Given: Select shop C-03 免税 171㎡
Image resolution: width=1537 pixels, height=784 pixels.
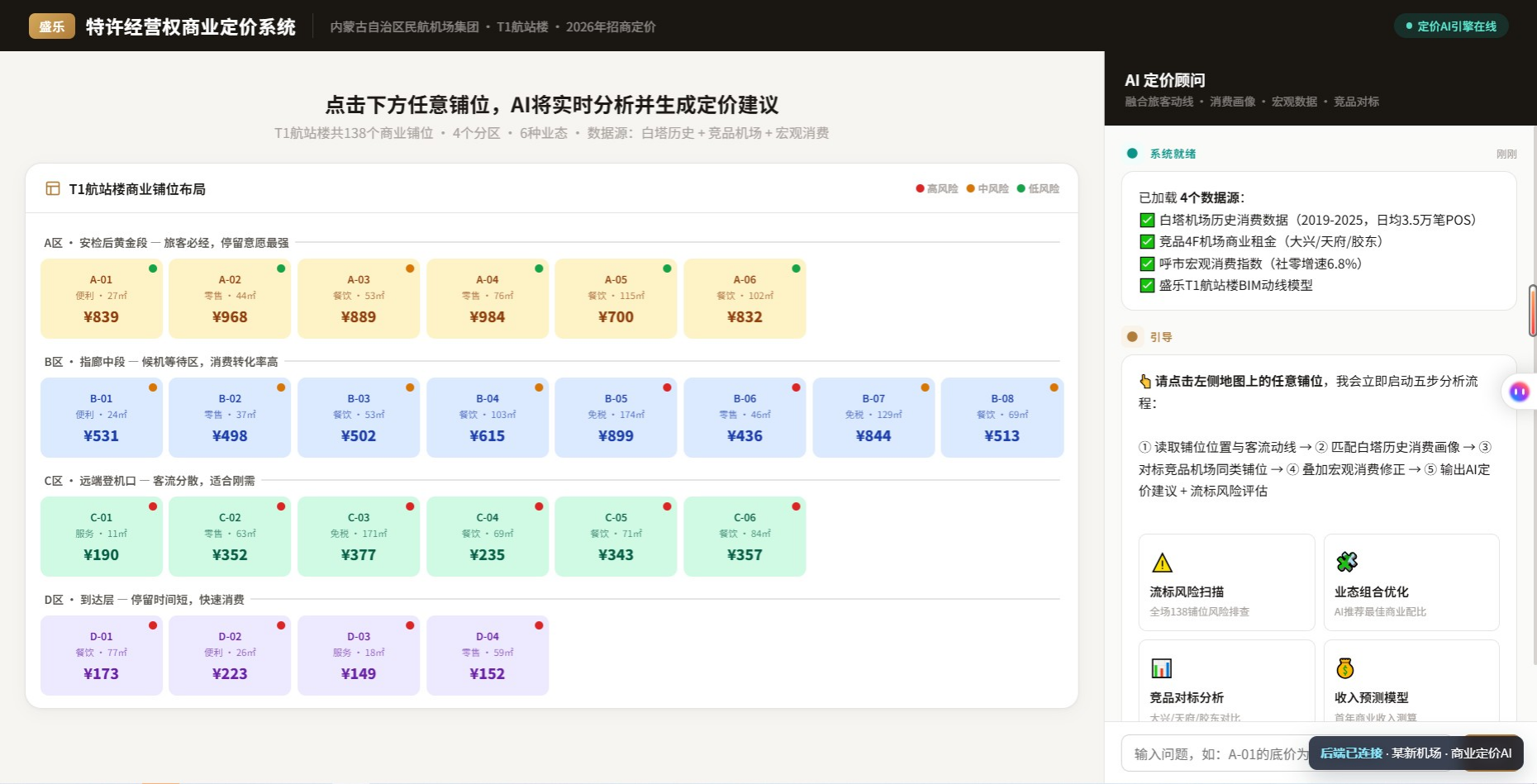Looking at the screenshot, I should pyautogui.click(x=359, y=536).
